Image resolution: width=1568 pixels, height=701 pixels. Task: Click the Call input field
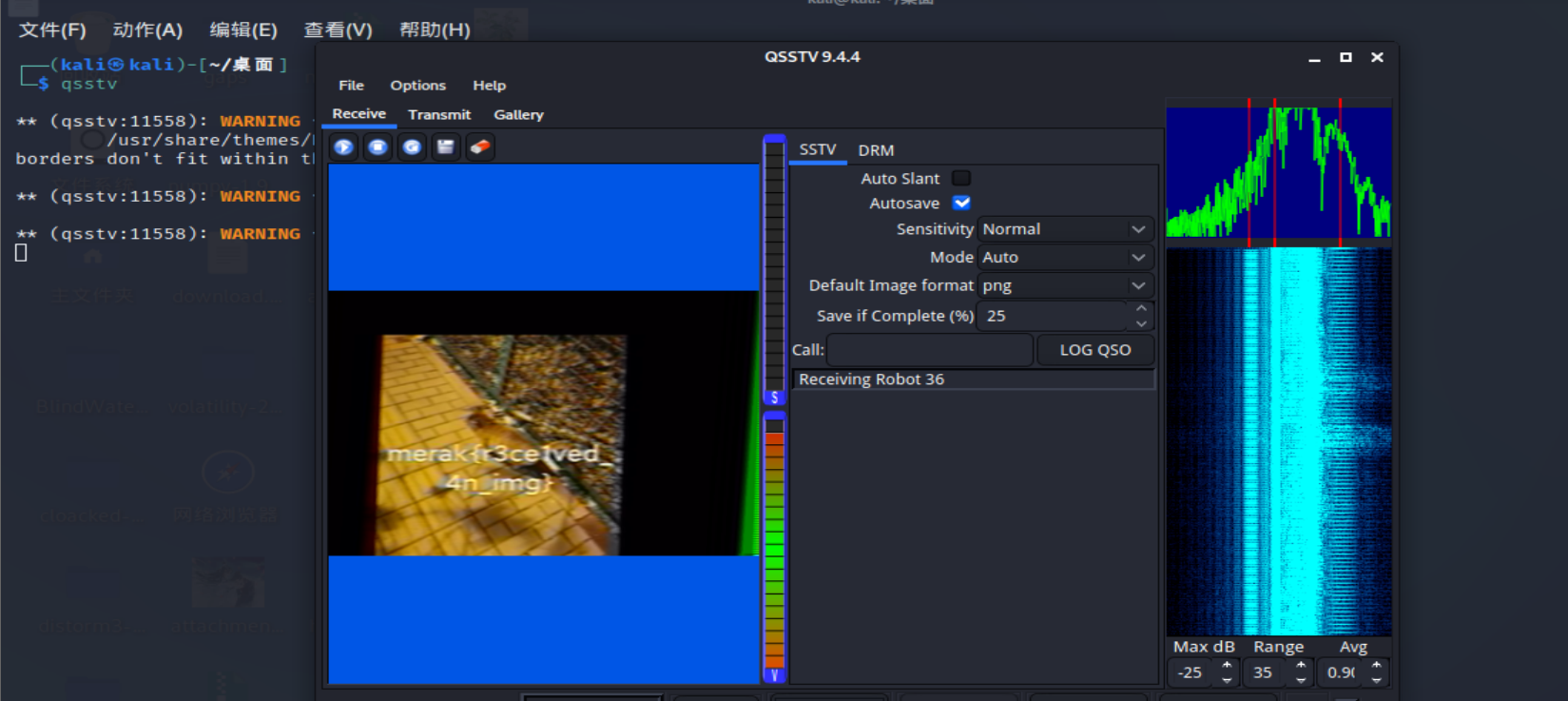[929, 350]
